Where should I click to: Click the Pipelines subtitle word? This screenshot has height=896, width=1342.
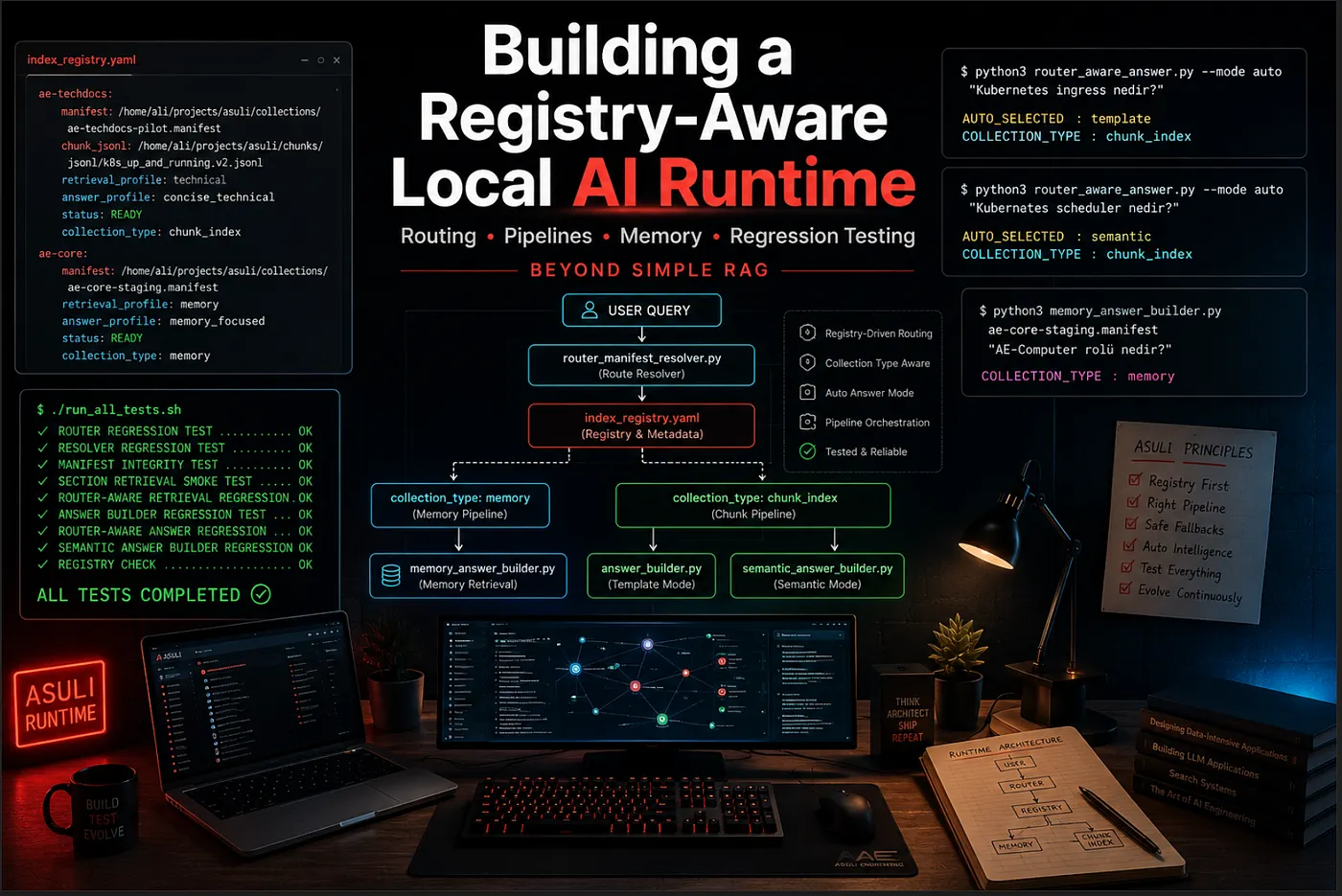click(548, 236)
